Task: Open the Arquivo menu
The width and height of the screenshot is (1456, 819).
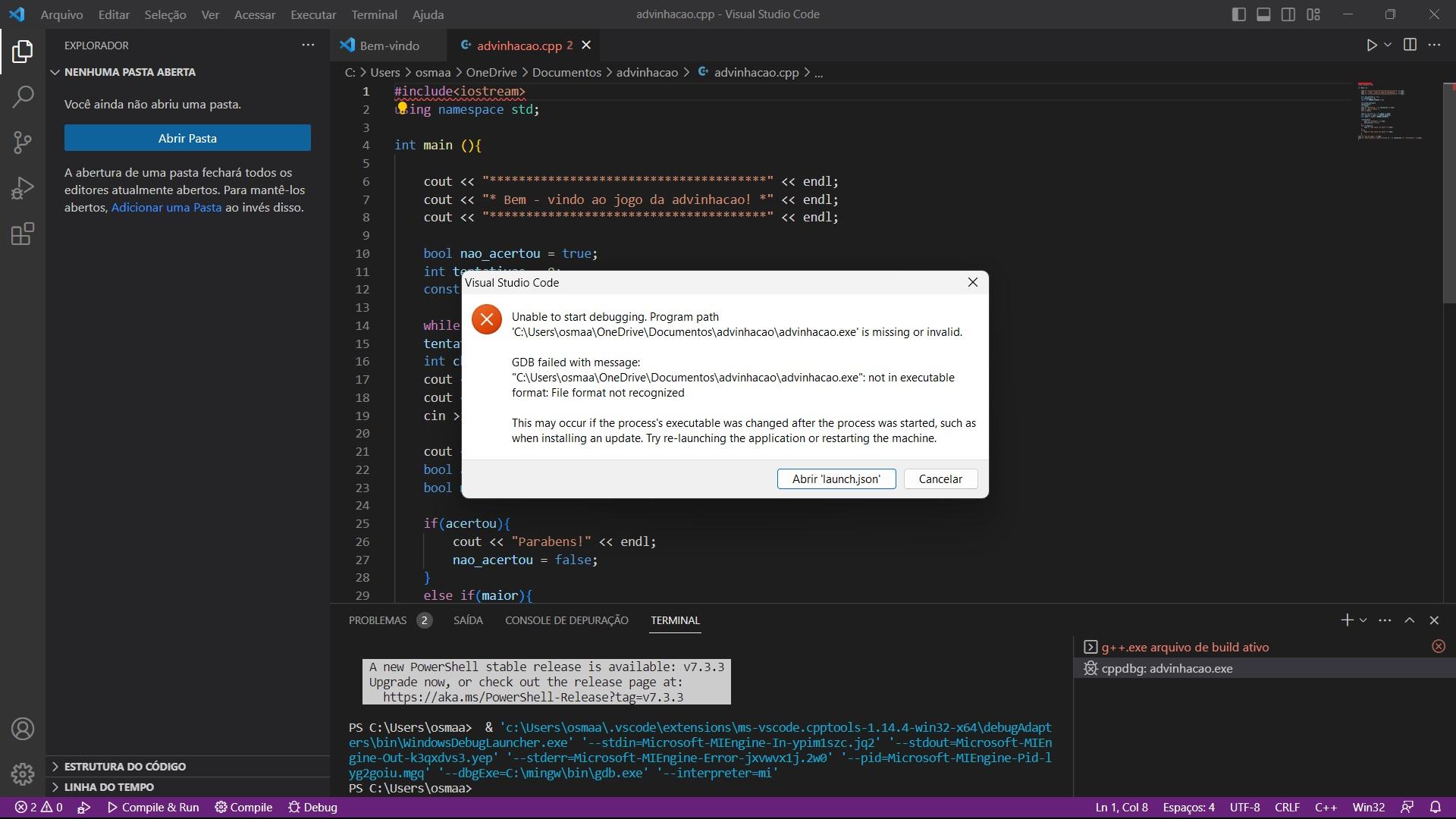Action: click(61, 14)
